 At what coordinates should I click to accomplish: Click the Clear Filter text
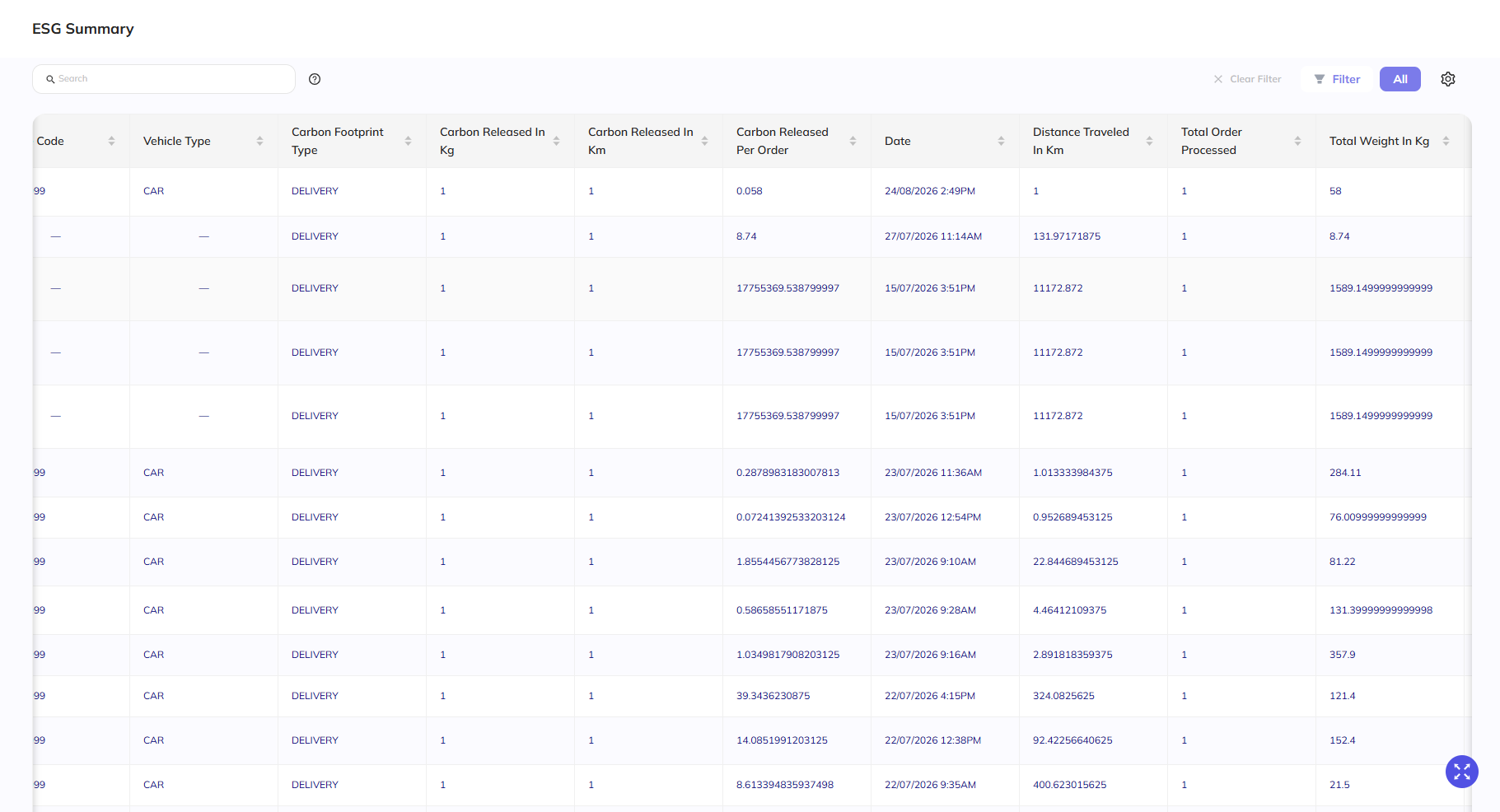[1255, 79]
